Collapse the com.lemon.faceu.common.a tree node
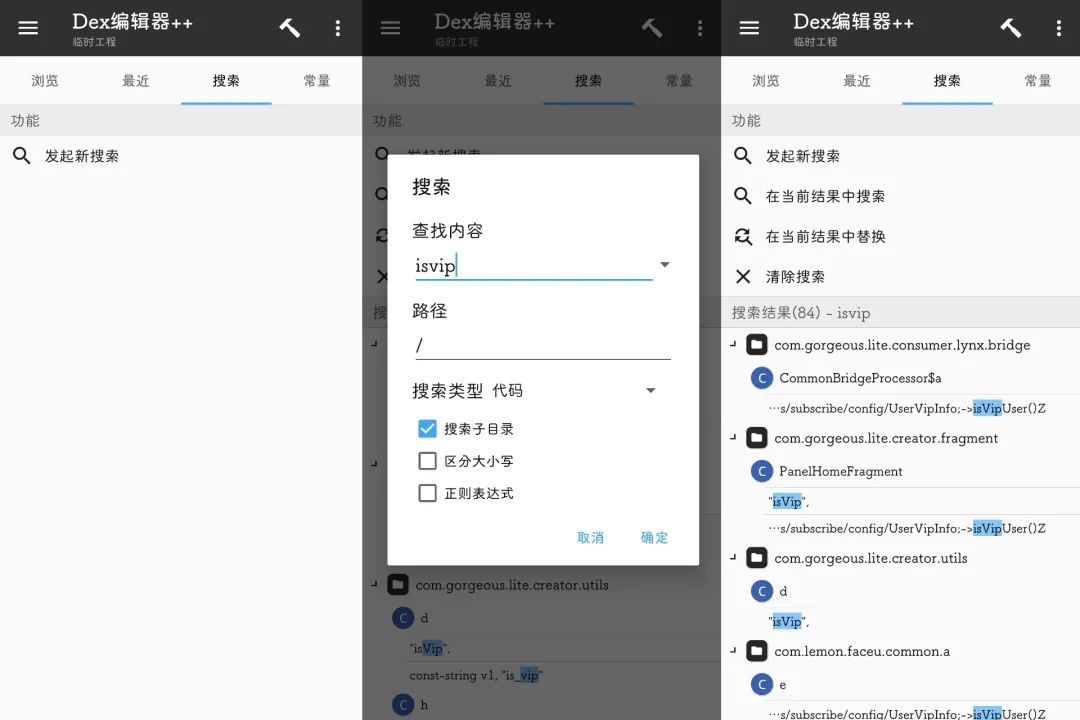Viewport: 1080px width, 720px height. point(734,651)
